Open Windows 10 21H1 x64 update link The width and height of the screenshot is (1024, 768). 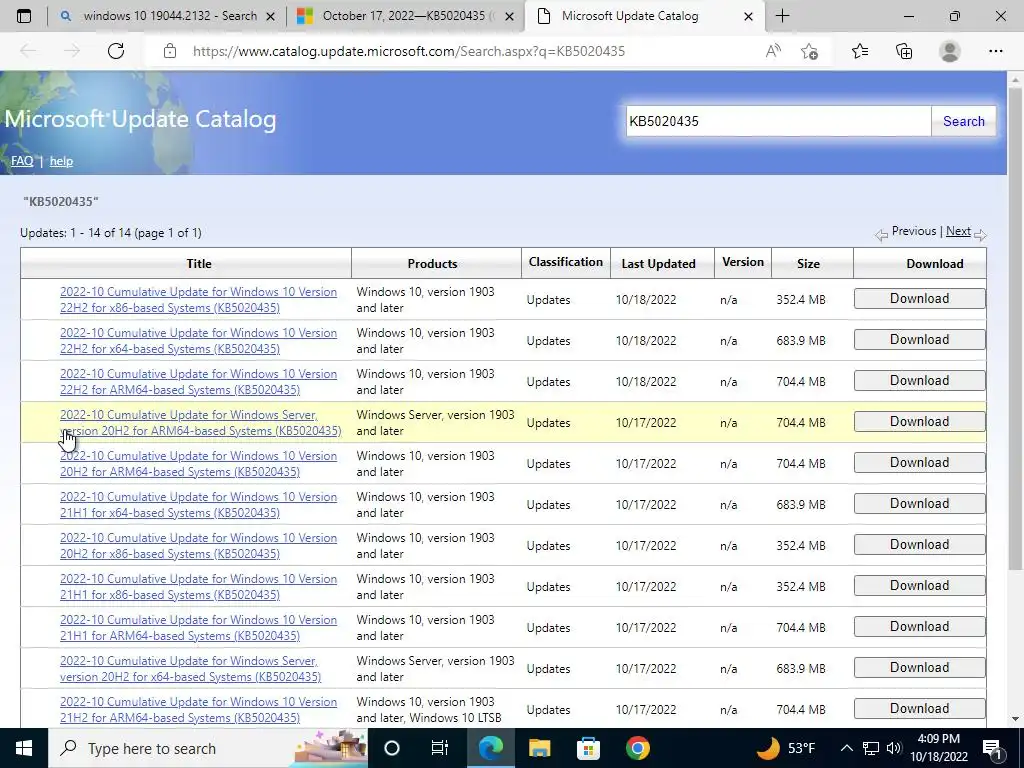[199, 505]
